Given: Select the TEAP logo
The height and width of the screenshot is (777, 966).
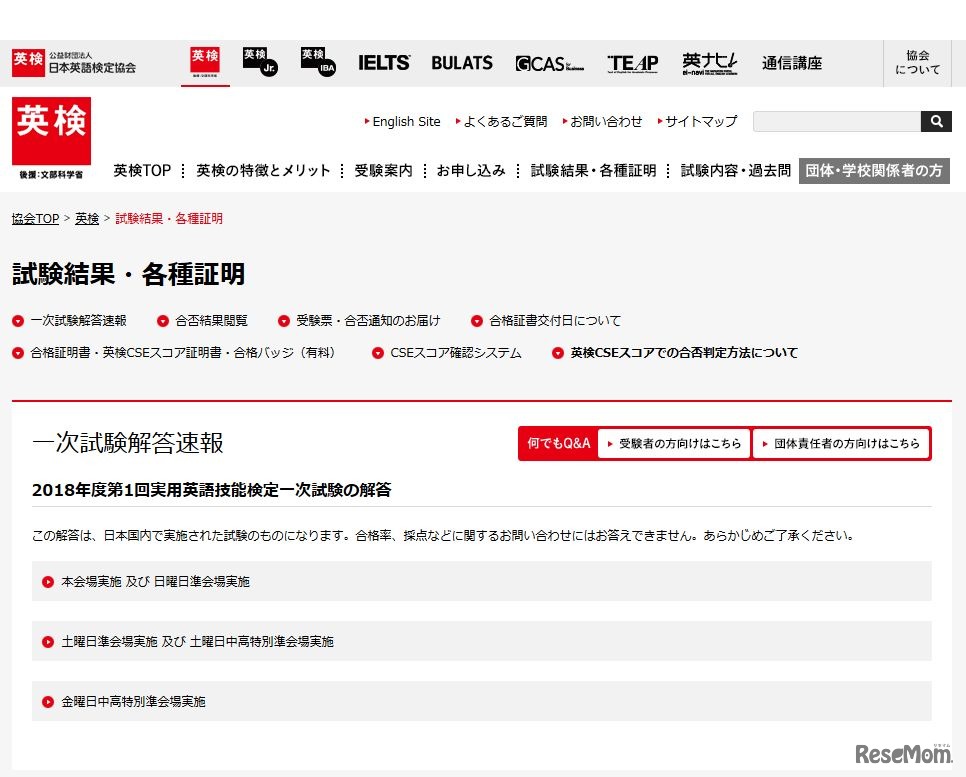Looking at the screenshot, I should [x=632, y=62].
